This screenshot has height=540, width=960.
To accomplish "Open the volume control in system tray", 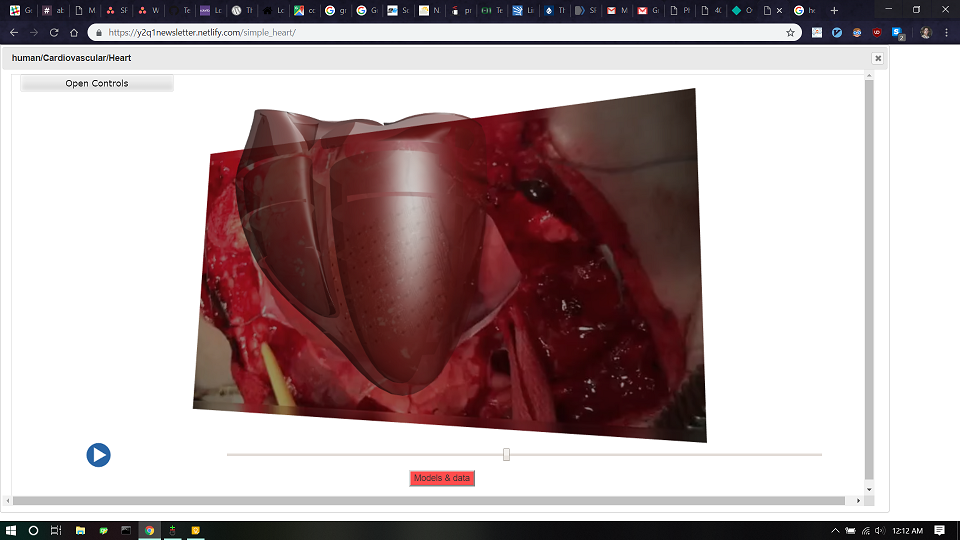I will [x=880, y=531].
